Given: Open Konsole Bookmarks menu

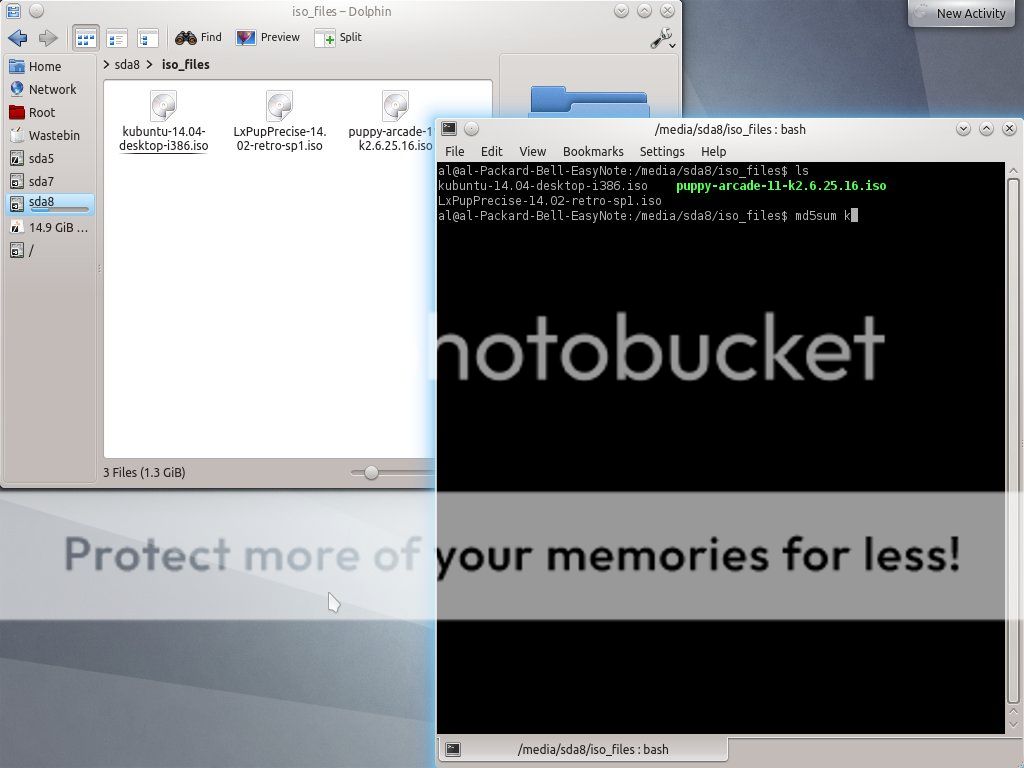Looking at the screenshot, I should pos(593,152).
